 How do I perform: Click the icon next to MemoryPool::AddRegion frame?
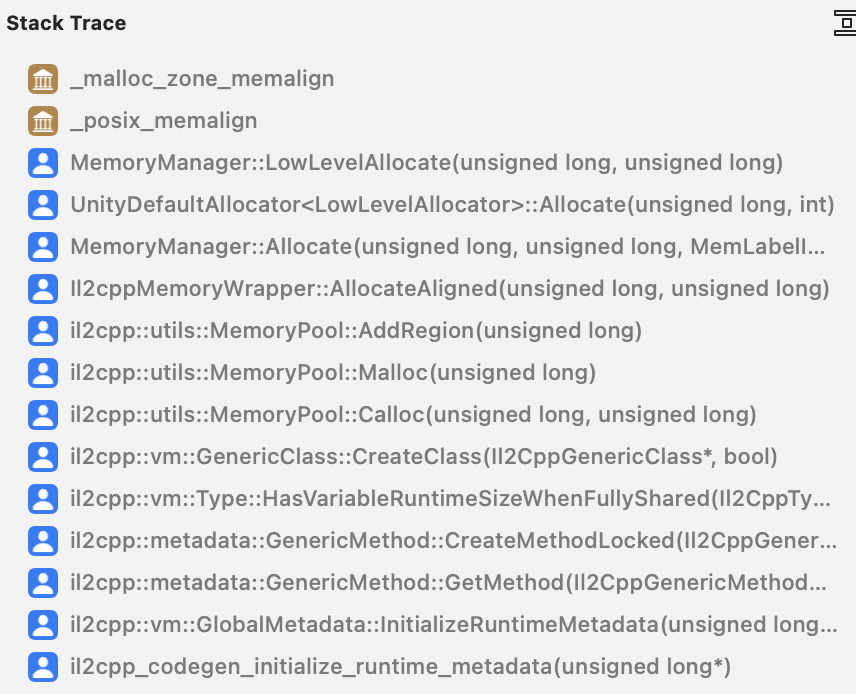pos(43,331)
